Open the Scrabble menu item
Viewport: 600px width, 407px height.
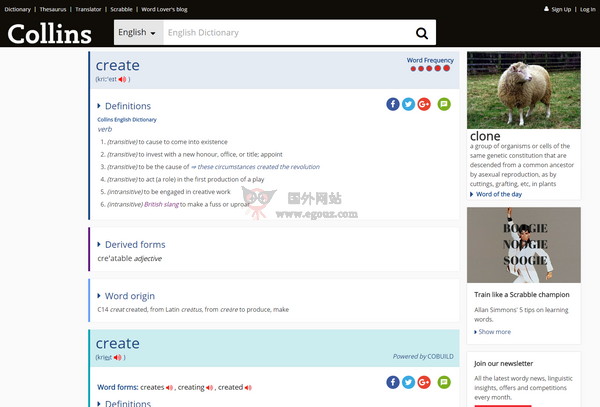(x=121, y=9)
